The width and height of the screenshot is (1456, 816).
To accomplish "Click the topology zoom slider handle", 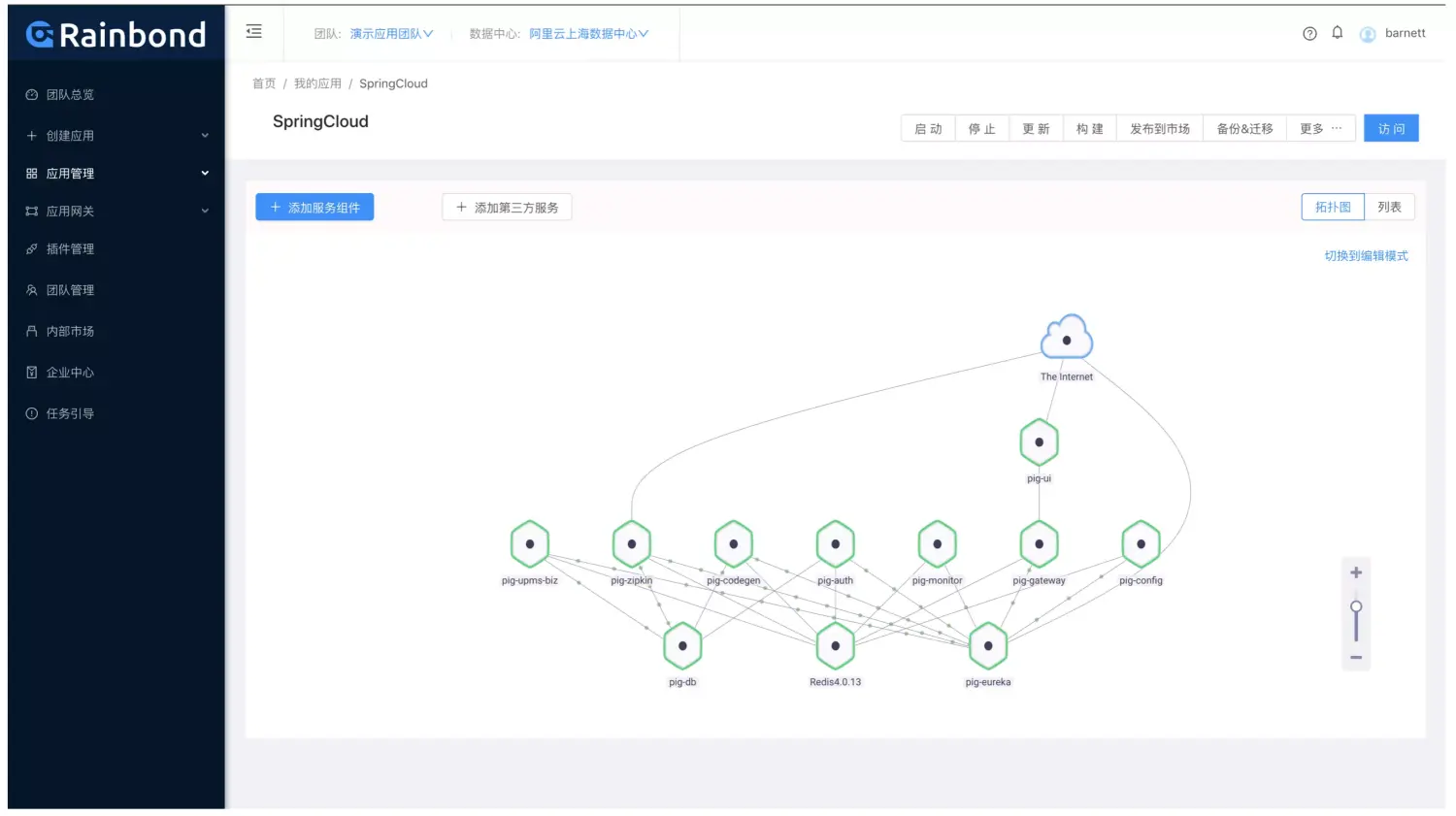I will 1356,607.
